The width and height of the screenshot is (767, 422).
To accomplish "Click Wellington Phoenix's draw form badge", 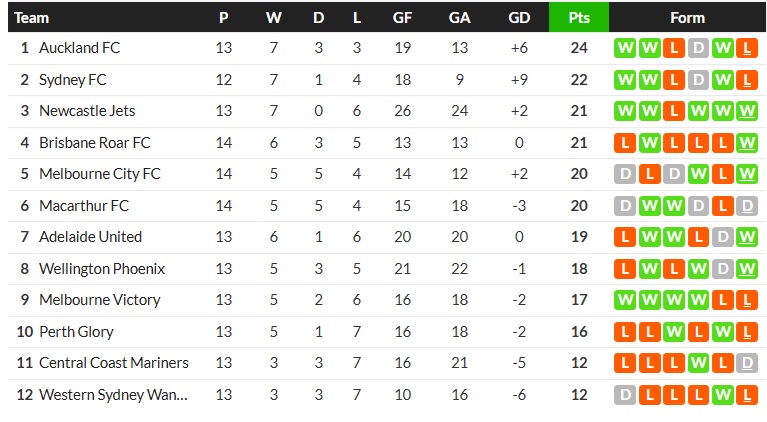I will coord(723,269).
